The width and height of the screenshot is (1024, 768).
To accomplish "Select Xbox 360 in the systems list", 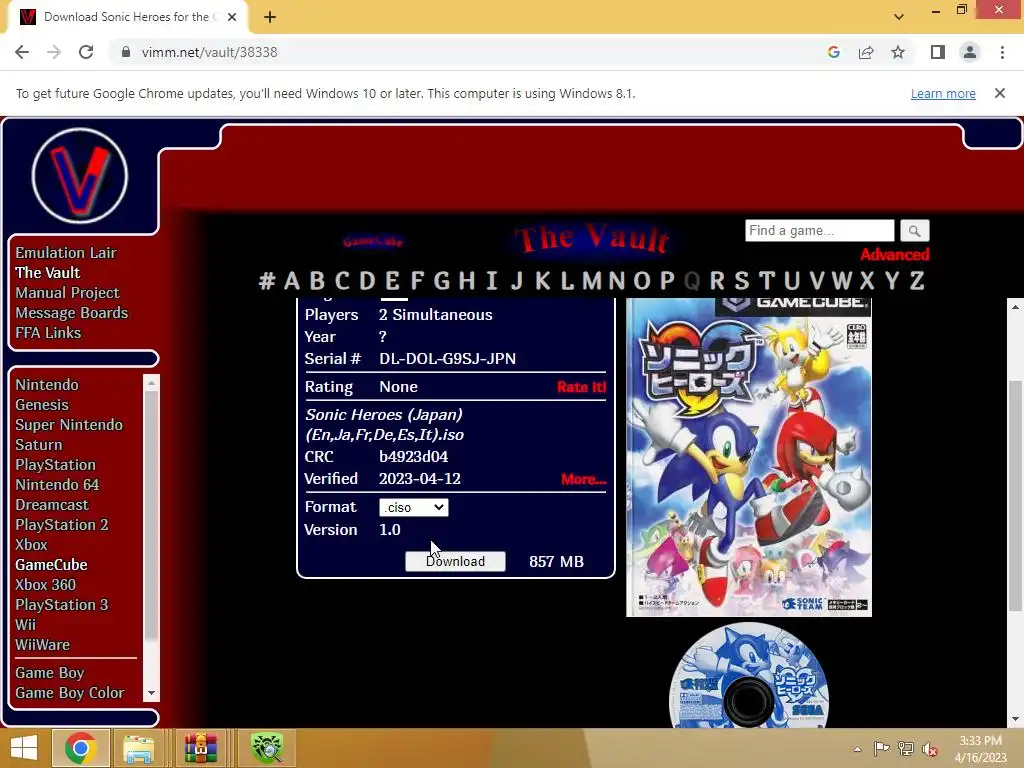I will [46, 585].
